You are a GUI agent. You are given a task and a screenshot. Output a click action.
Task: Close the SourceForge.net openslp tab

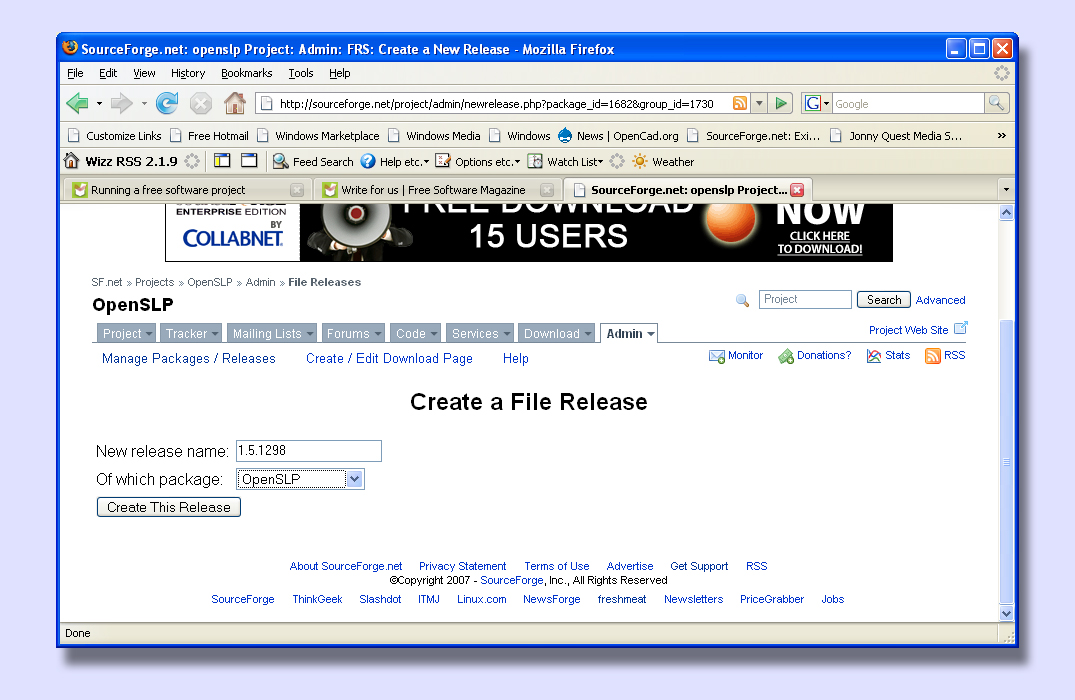[797, 190]
